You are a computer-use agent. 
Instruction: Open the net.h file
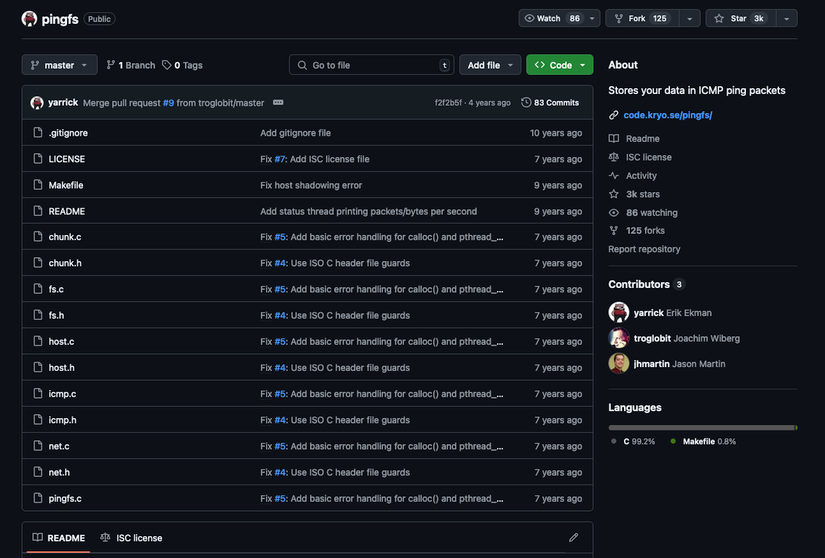[x=59, y=472]
